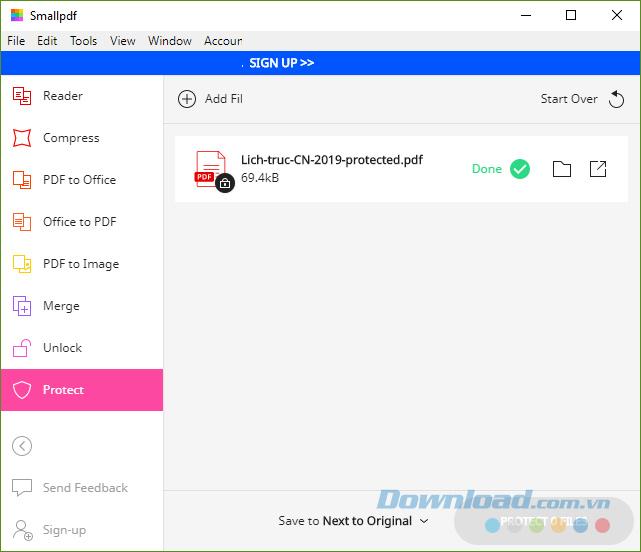Screen dimensions: 641x552
Task: Switch to the Office to PDF label
Action: pyautogui.click(x=80, y=222)
